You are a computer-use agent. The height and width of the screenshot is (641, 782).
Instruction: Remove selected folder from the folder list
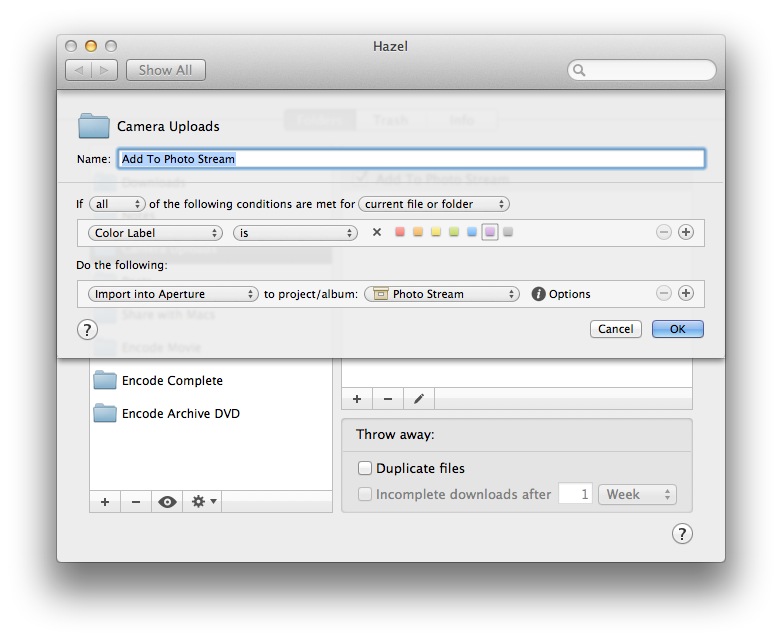click(x=136, y=502)
